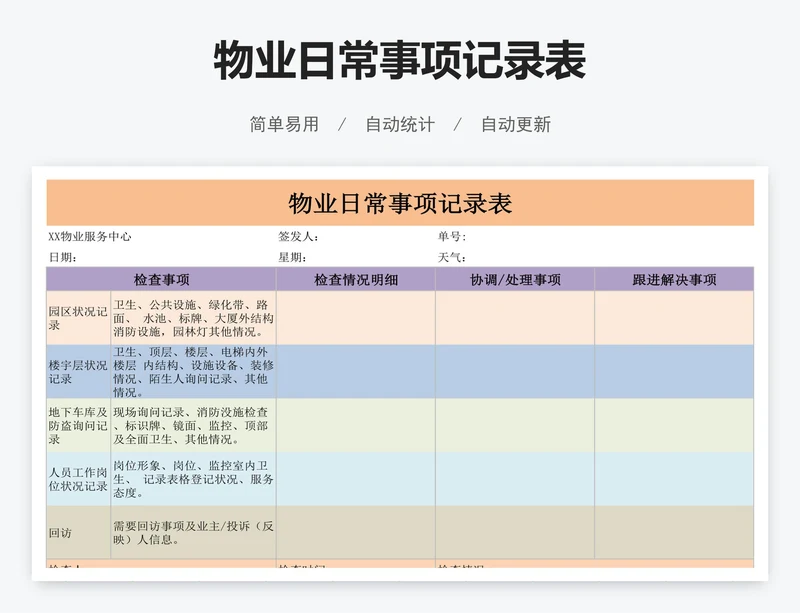Click empty 协调/处理事项 cell in 楼宇层状况记录 row
The height and width of the screenshot is (613, 800).
tap(515, 372)
